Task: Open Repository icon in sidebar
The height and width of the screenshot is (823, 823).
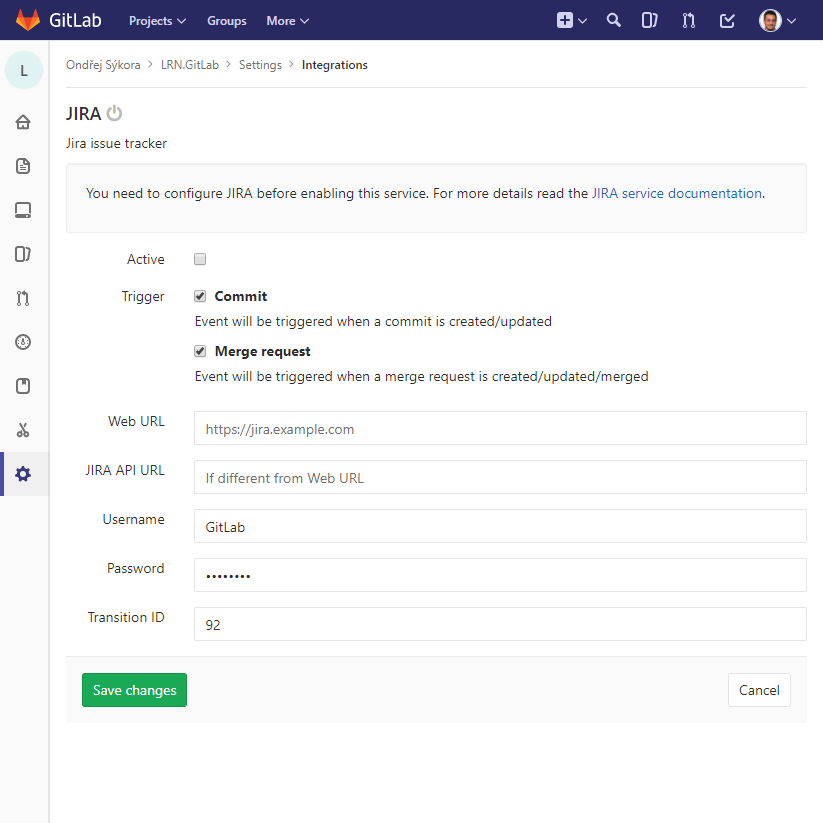Action: tap(23, 166)
